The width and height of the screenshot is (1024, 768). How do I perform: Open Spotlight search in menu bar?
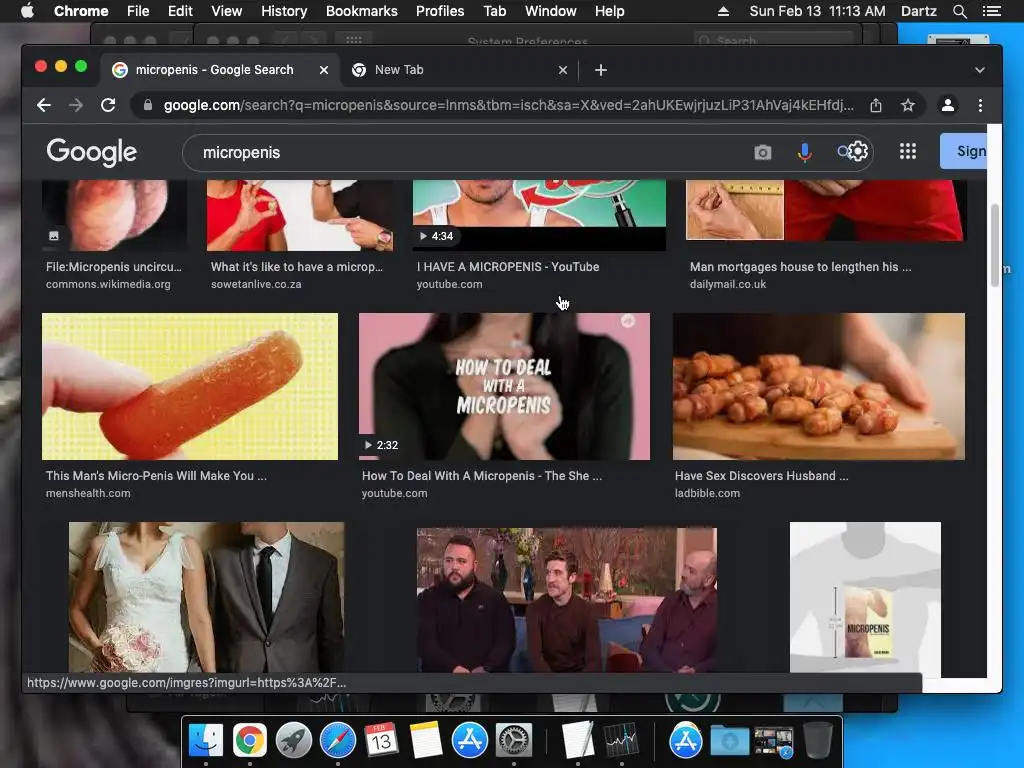click(x=959, y=11)
